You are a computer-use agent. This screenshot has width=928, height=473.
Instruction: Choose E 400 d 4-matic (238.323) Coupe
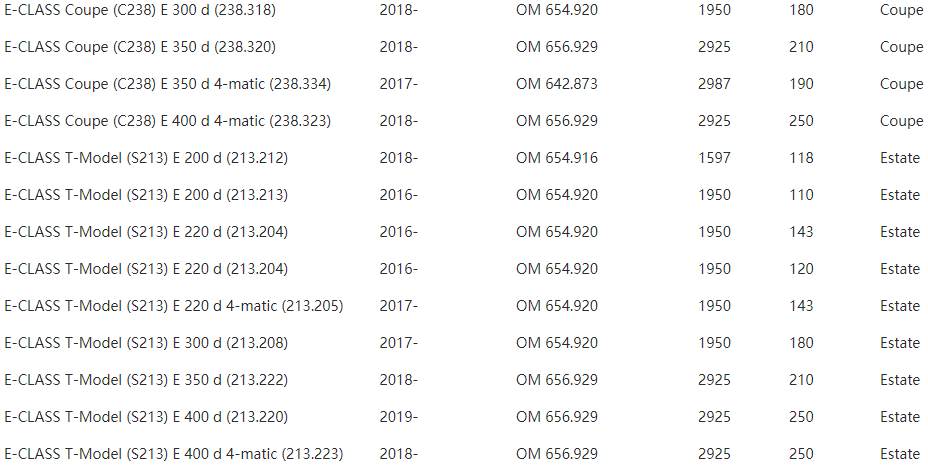(x=464, y=121)
